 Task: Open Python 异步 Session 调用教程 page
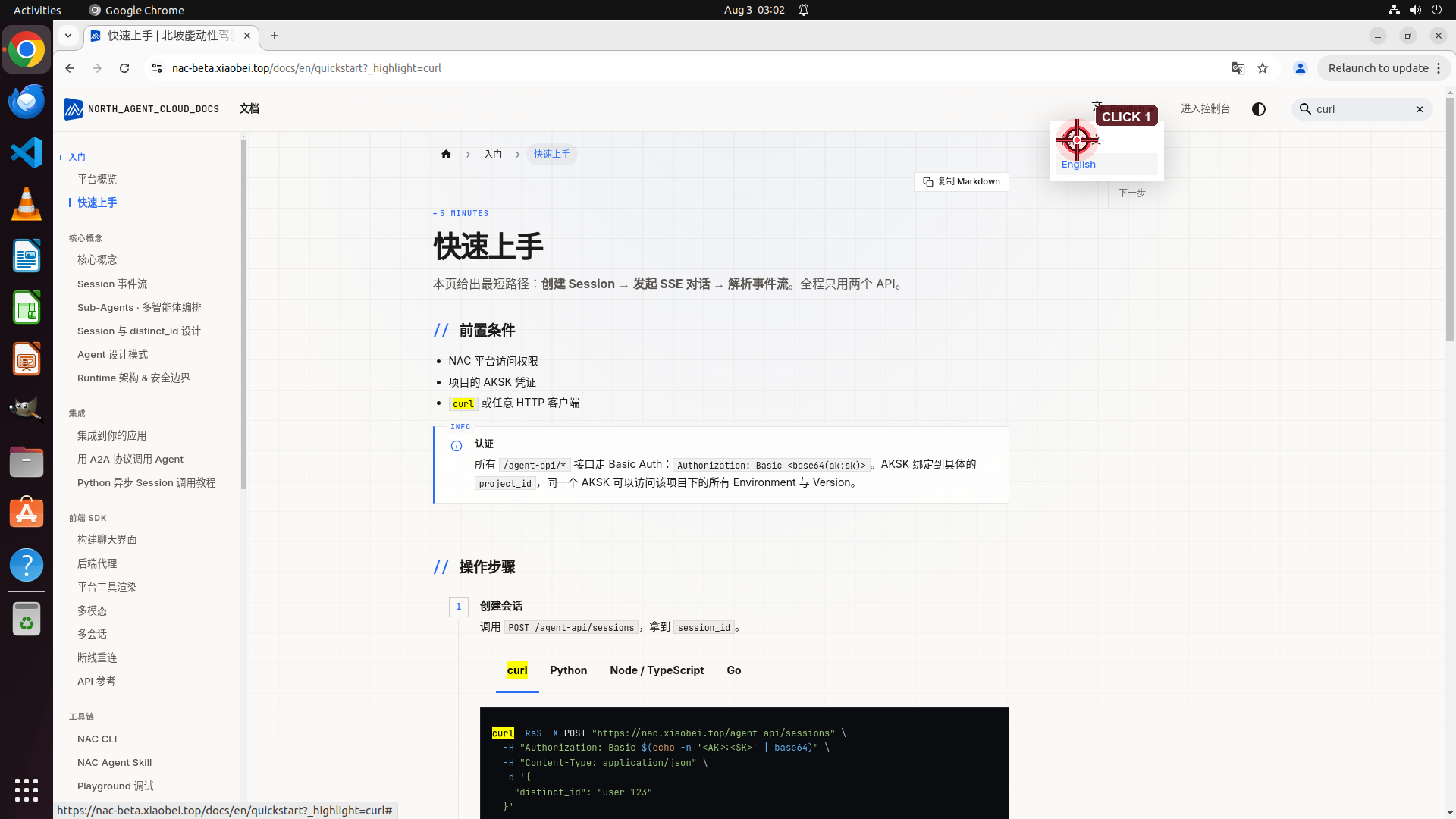pos(146,483)
